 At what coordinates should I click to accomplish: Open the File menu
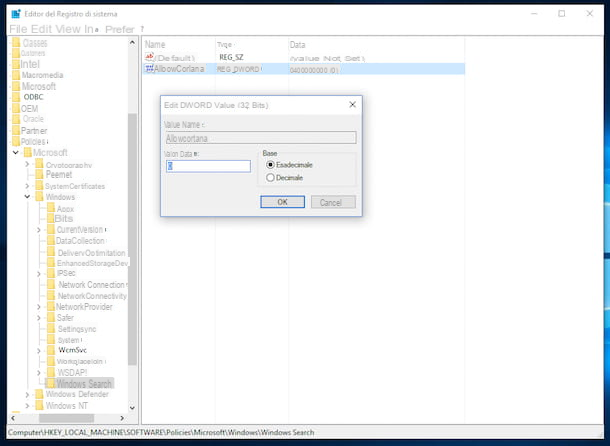point(18,29)
